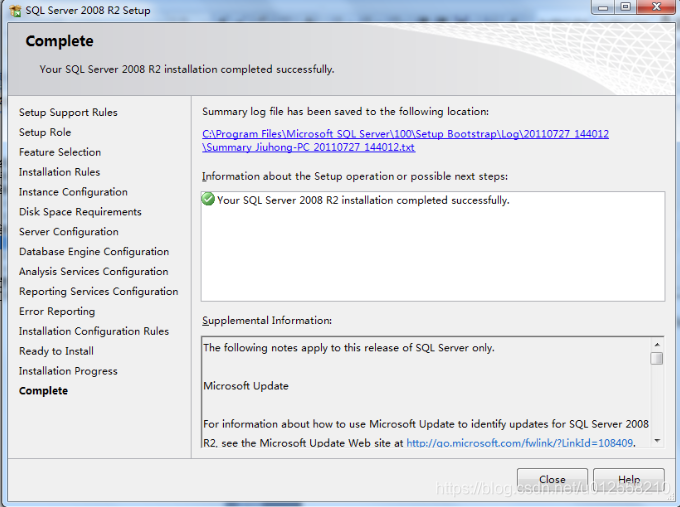The height and width of the screenshot is (507, 680).
Task: Open Help for the setup wizard
Action: [629, 479]
